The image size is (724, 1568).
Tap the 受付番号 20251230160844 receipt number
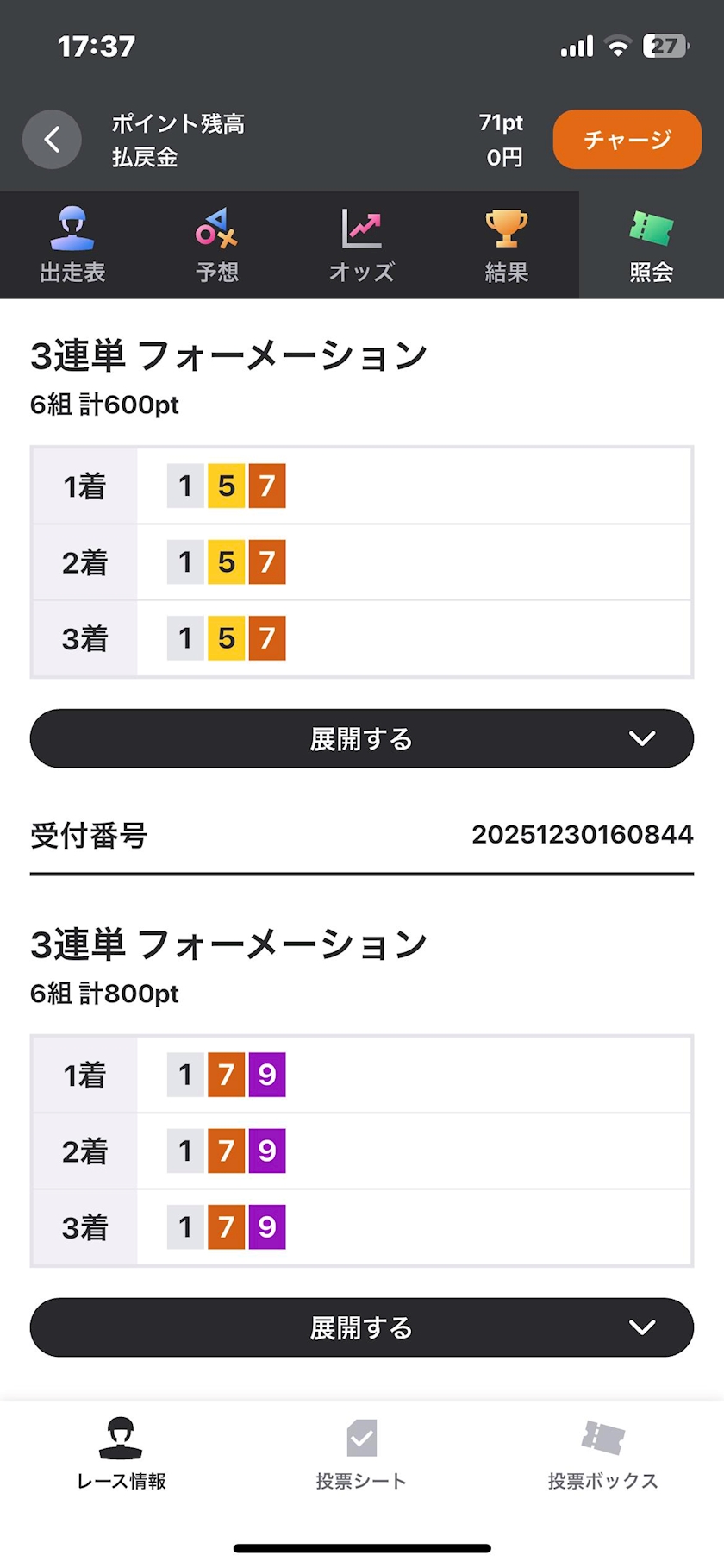point(583,834)
